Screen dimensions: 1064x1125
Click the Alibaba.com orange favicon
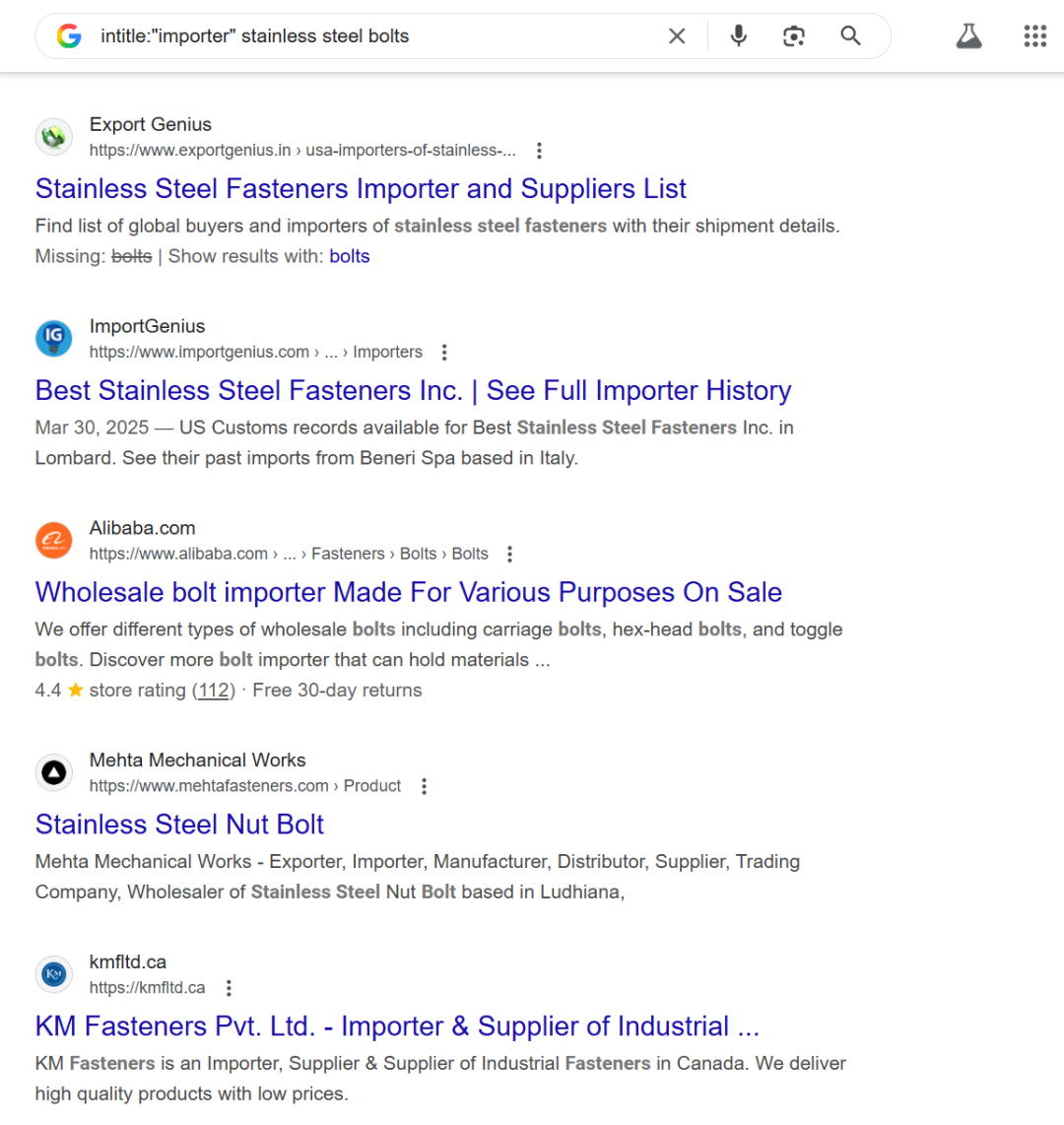coord(54,540)
